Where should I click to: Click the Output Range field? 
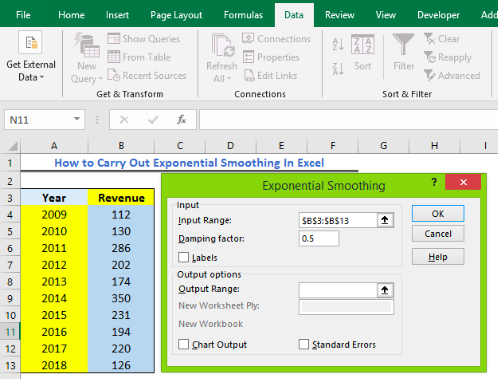pos(338,290)
